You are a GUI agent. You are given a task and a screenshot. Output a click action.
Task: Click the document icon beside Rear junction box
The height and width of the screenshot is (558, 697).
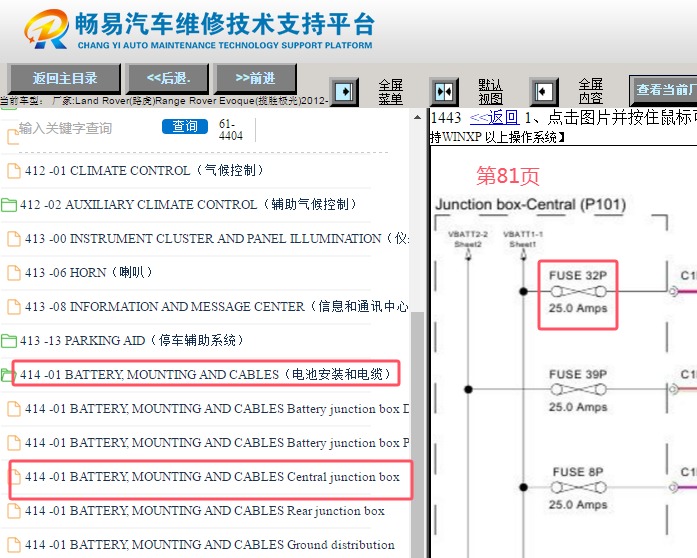point(14,511)
